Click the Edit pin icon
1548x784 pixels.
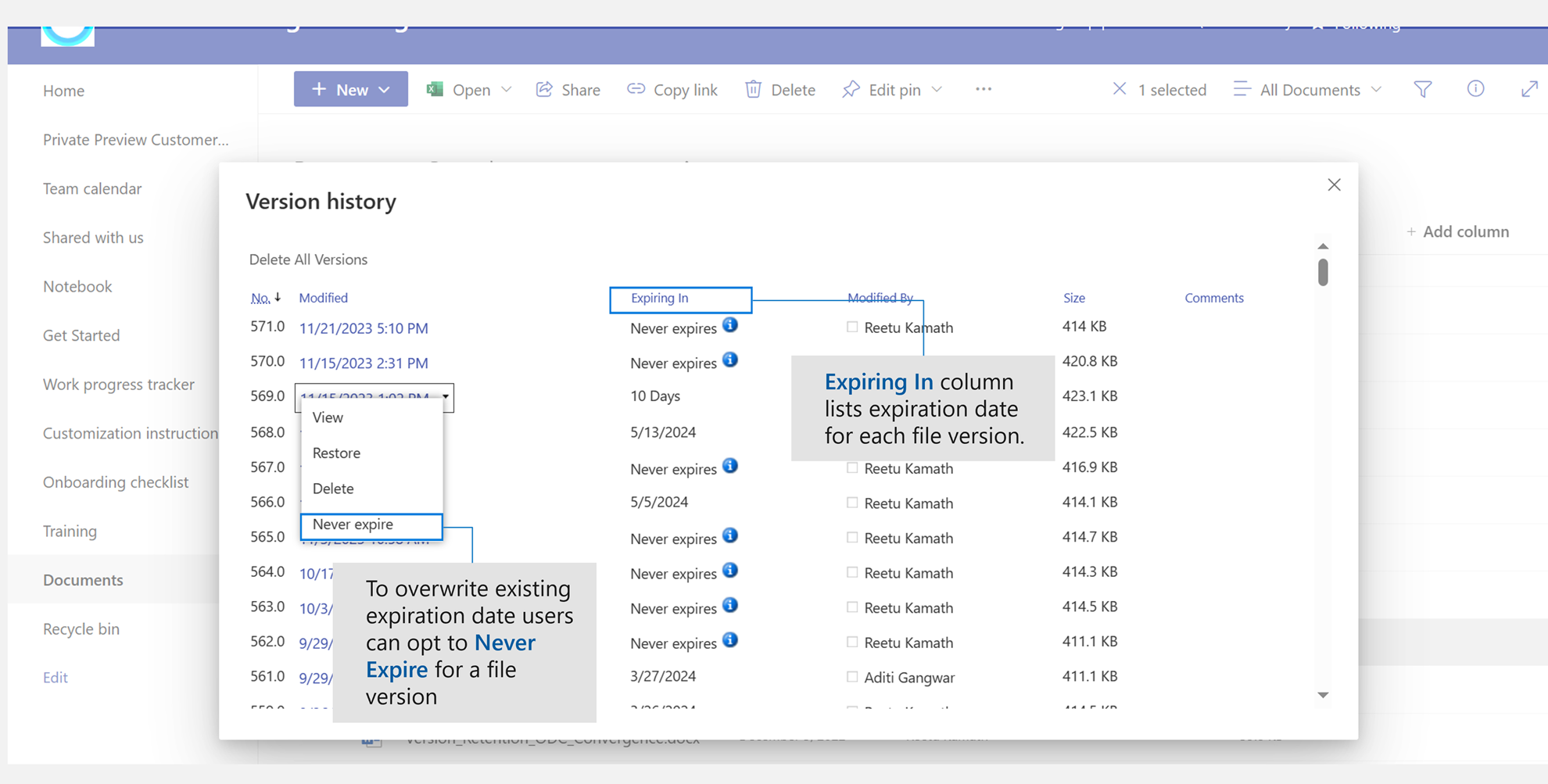pos(851,89)
